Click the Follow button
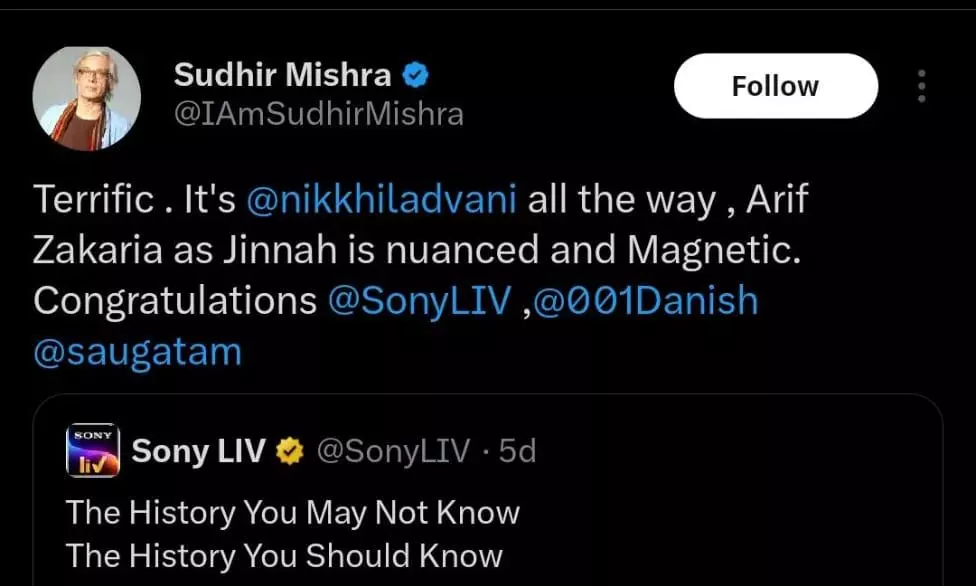Viewport: 976px width, 586px height. pyautogui.click(x=775, y=86)
